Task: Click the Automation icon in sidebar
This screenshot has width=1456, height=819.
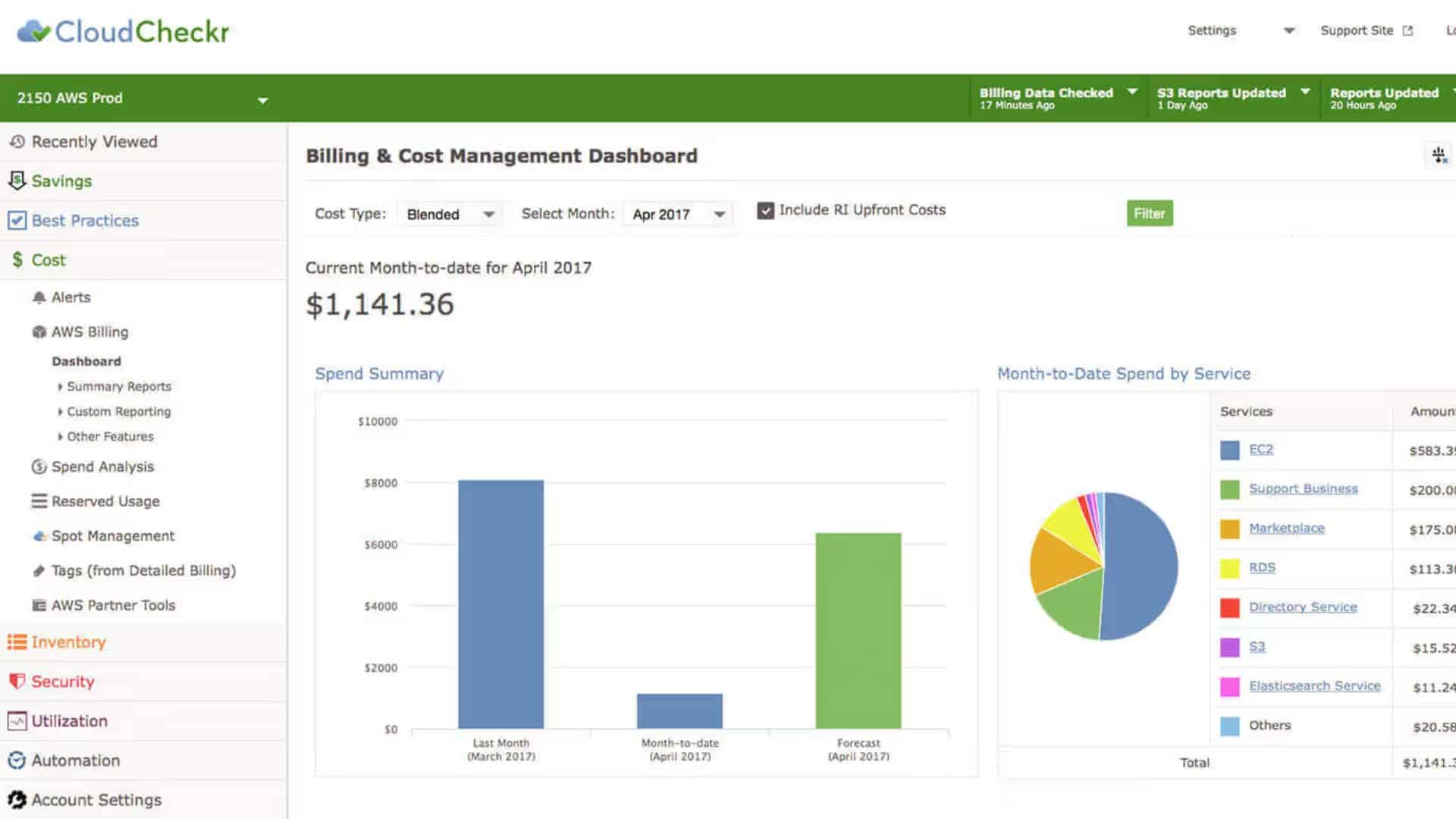Action: (x=17, y=761)
